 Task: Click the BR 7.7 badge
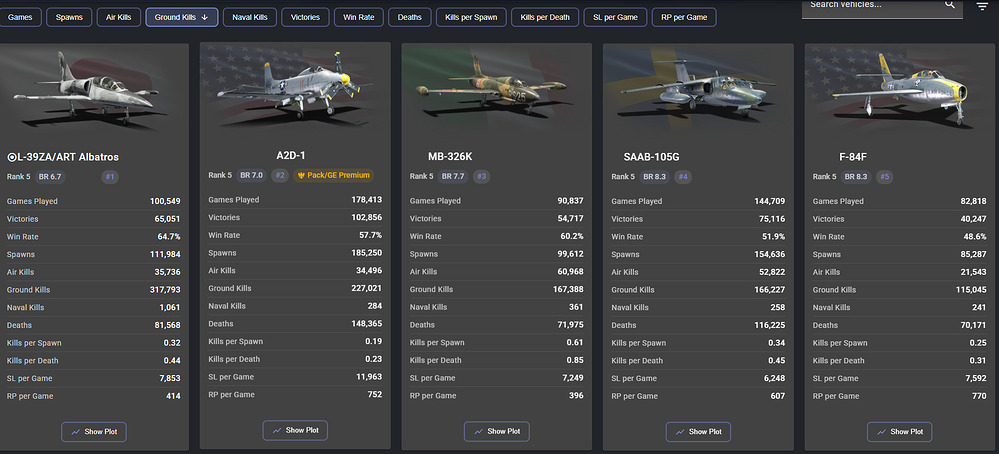pos(454,176)
